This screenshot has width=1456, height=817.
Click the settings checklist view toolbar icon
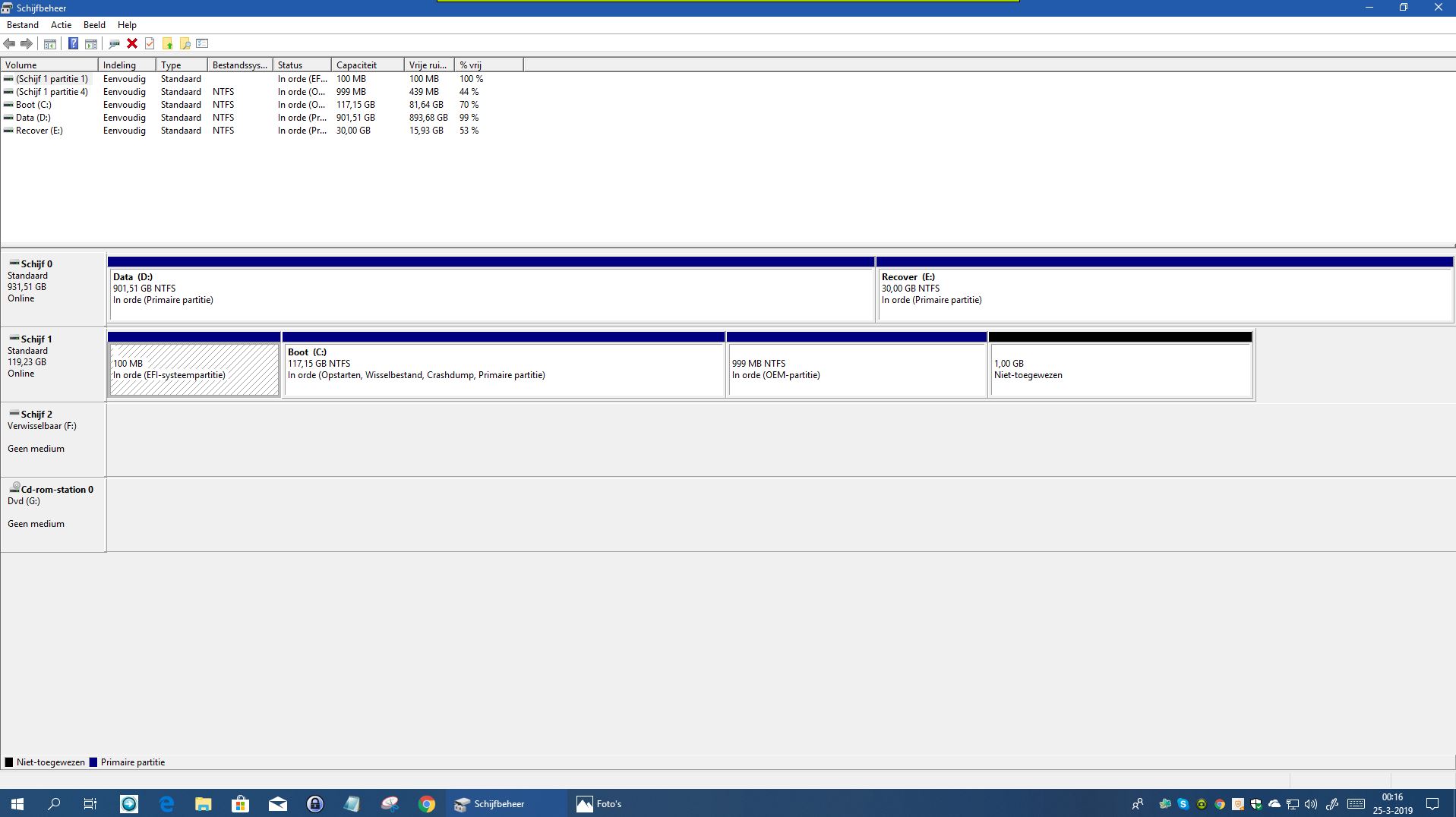(202, 43)
